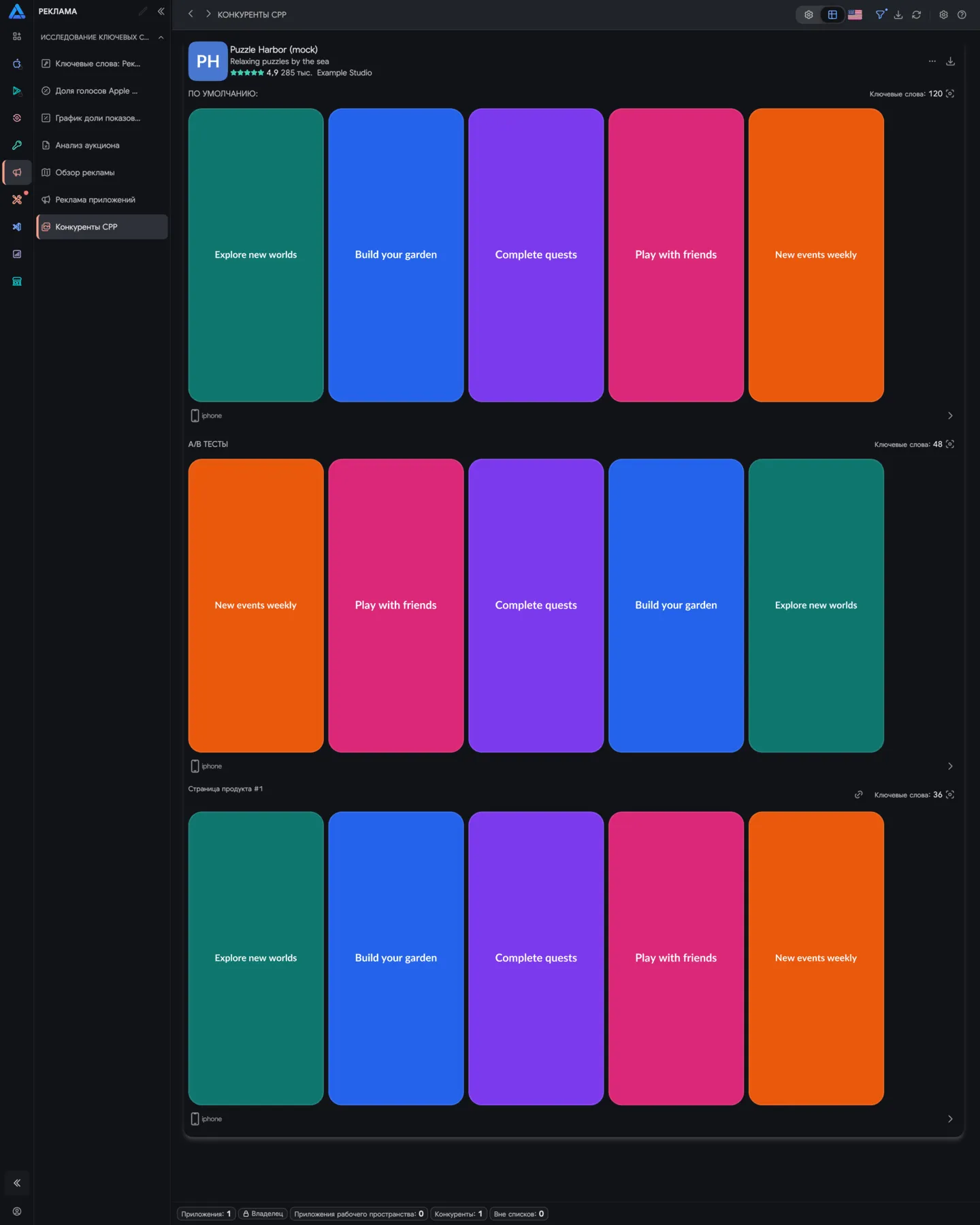Viewport: 980px width, 1225px height.
Task: Open the three-dots menu for Puzzle Harbor
Action: pos(932,61)
